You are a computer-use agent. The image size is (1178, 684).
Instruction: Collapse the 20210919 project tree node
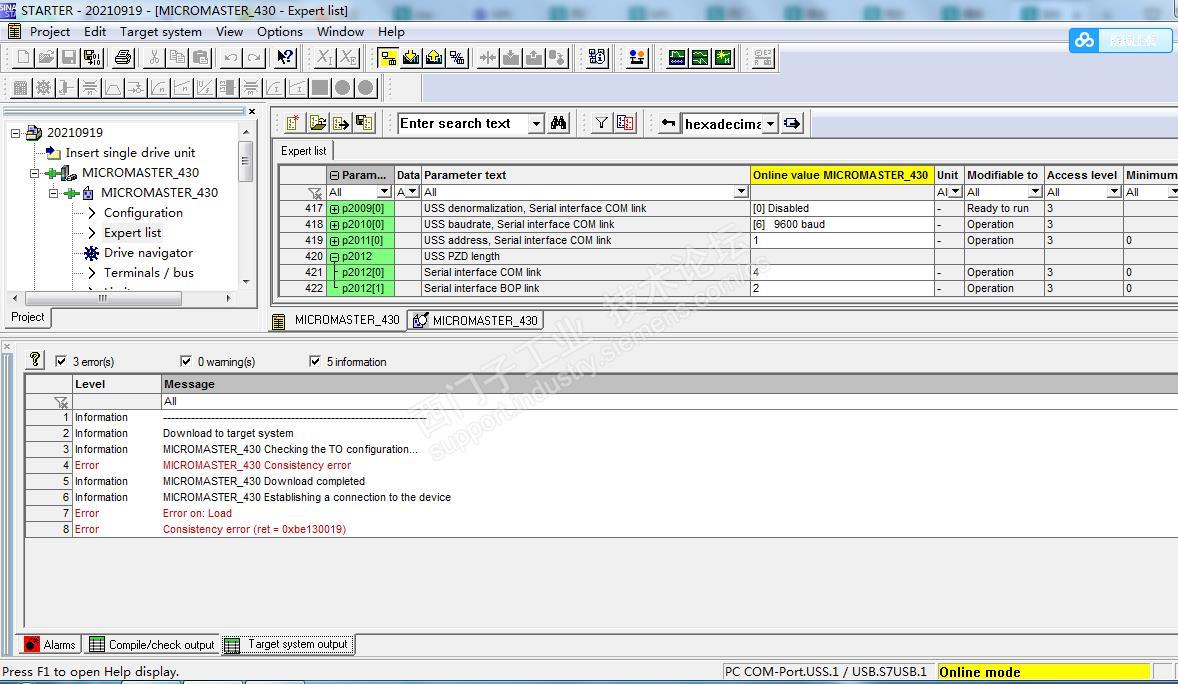tap(15, 133)
